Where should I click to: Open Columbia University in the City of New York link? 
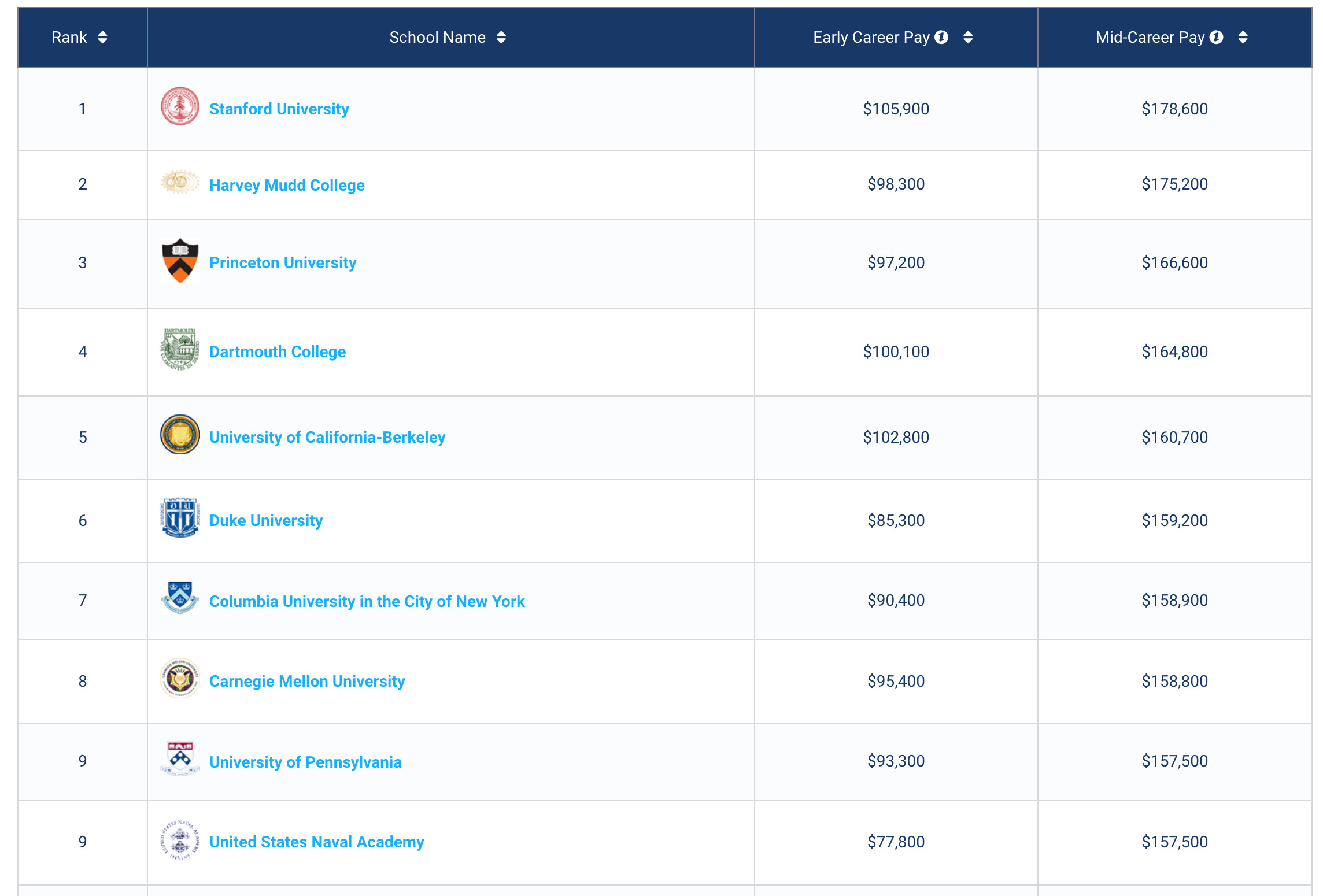click(x=367, y=601)
